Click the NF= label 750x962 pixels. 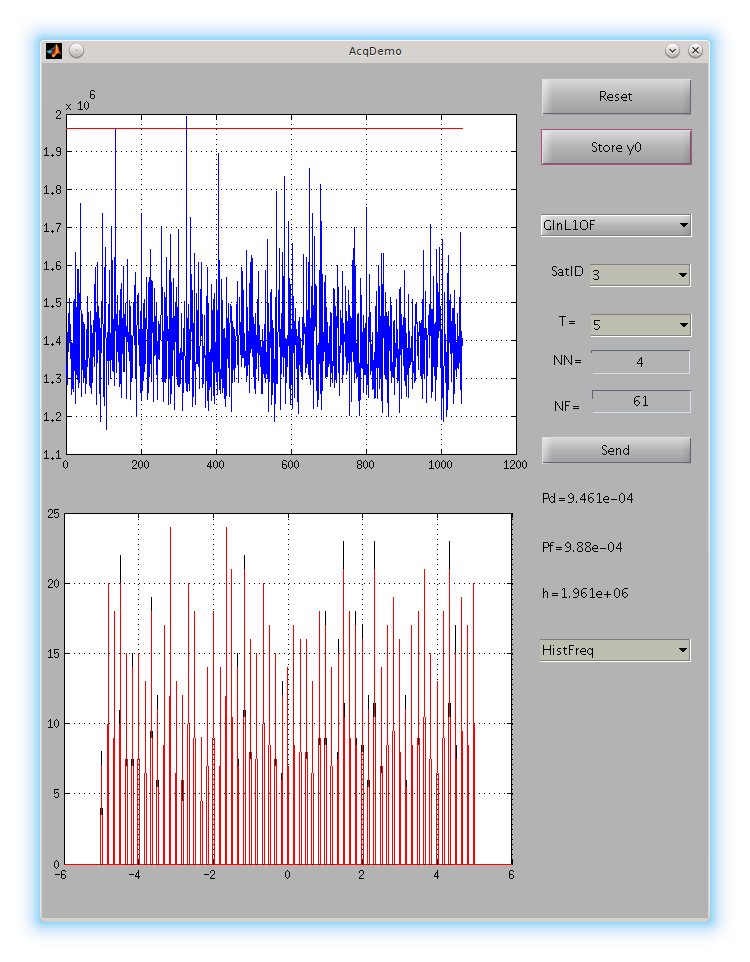566,406
